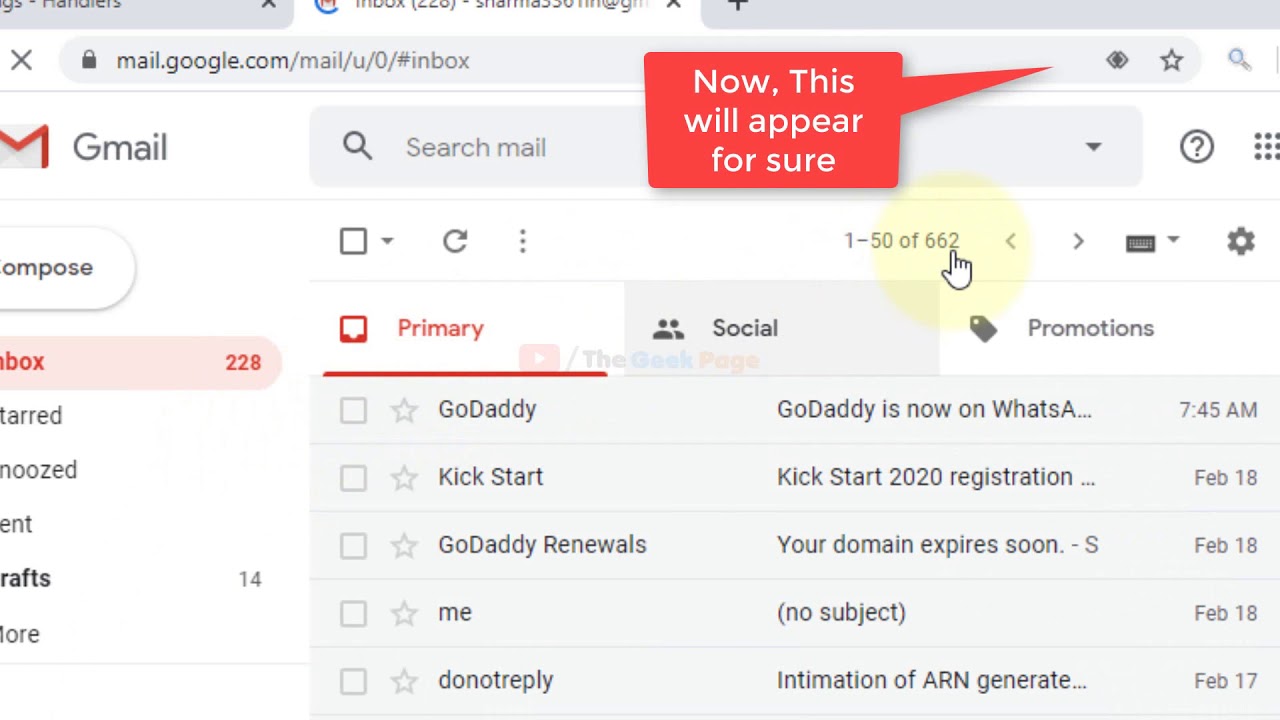Open the Google apps grid icon
Image resolution: width=1280 pixels, height=720 pixels.
click(1267, 147)
